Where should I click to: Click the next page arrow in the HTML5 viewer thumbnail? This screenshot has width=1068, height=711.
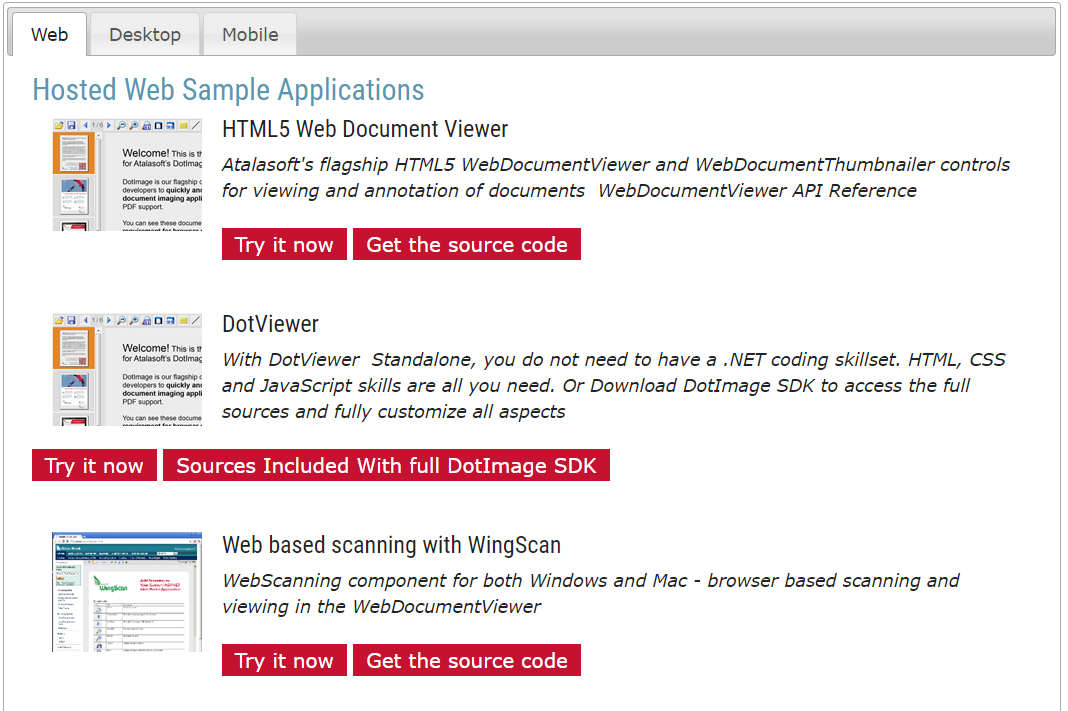108,124
